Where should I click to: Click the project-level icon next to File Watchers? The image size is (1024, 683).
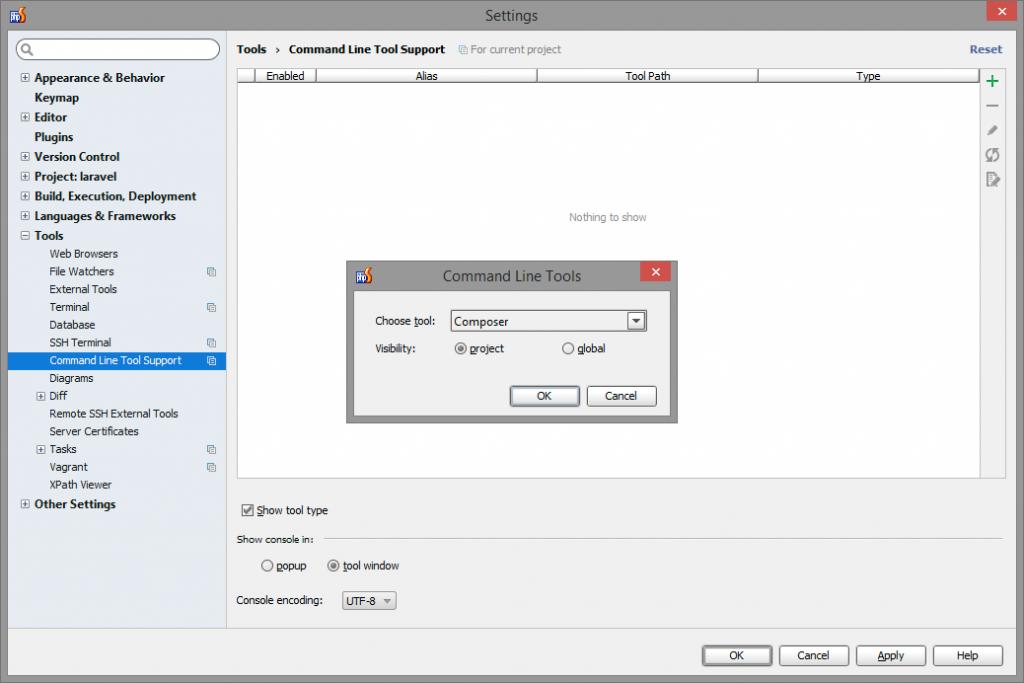tap(211, 271)
